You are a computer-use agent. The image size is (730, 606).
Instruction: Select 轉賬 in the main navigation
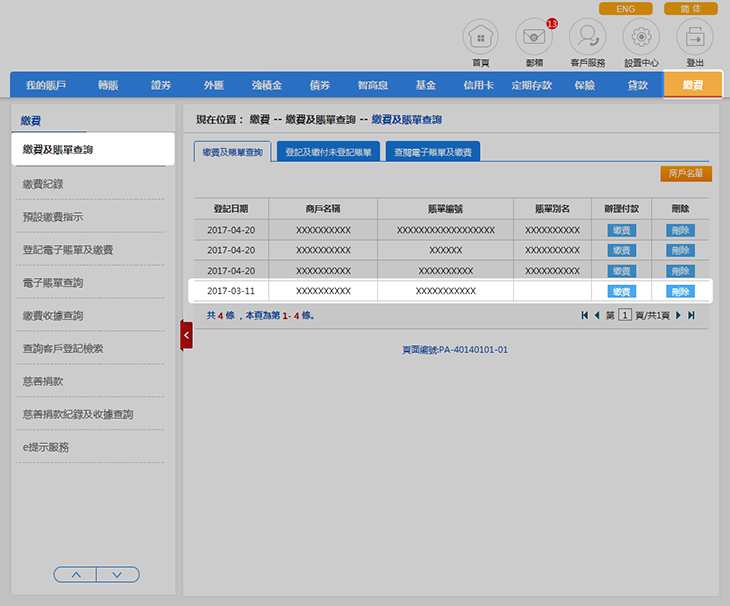click(x=107, y=86)
